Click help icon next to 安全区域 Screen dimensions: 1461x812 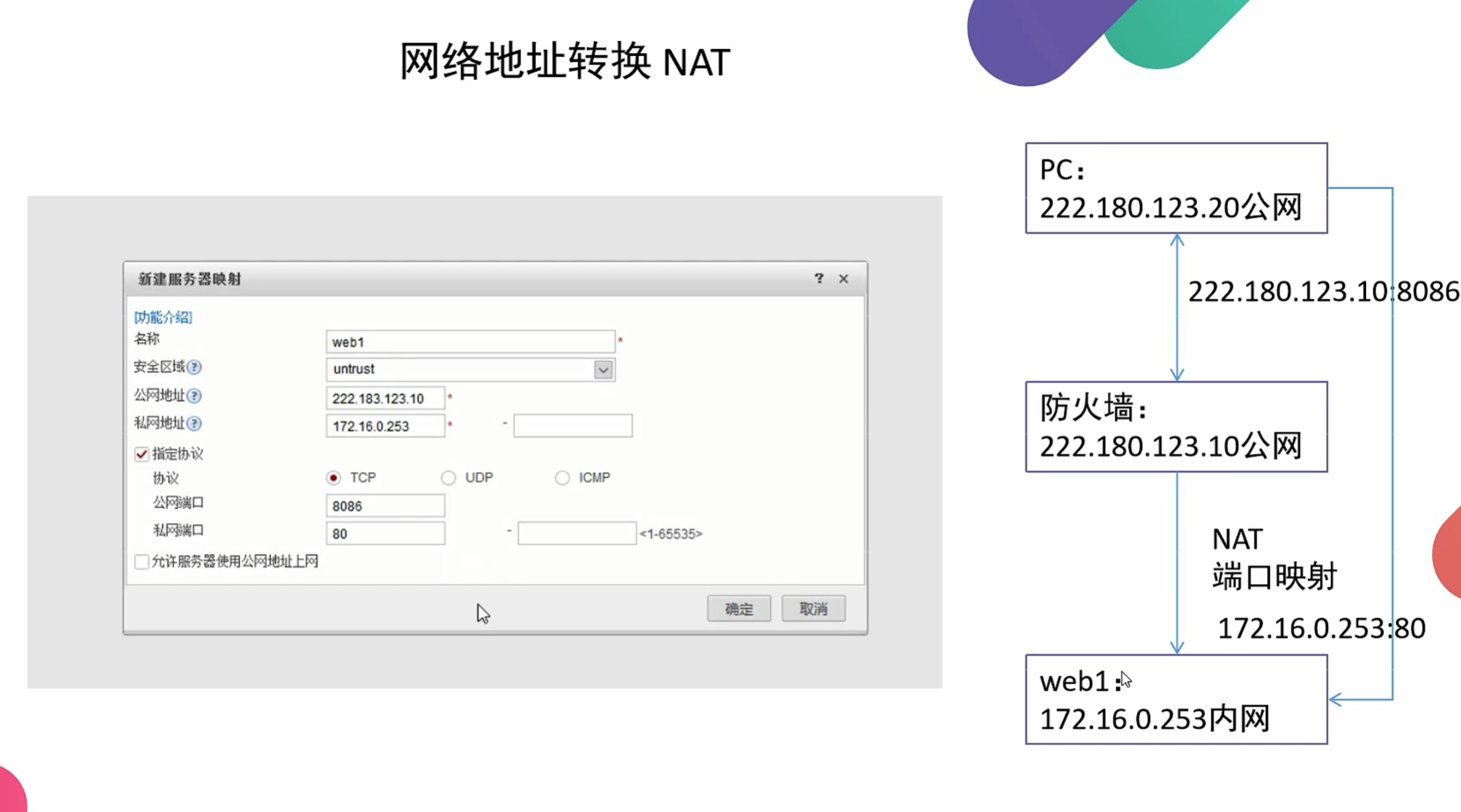tap(194, 367)
